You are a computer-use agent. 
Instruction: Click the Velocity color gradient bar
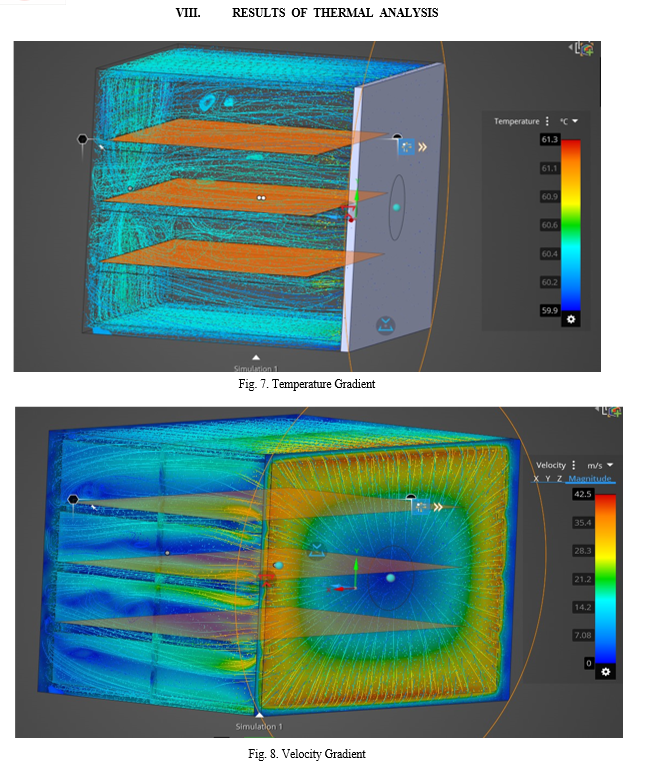point(605,579)
